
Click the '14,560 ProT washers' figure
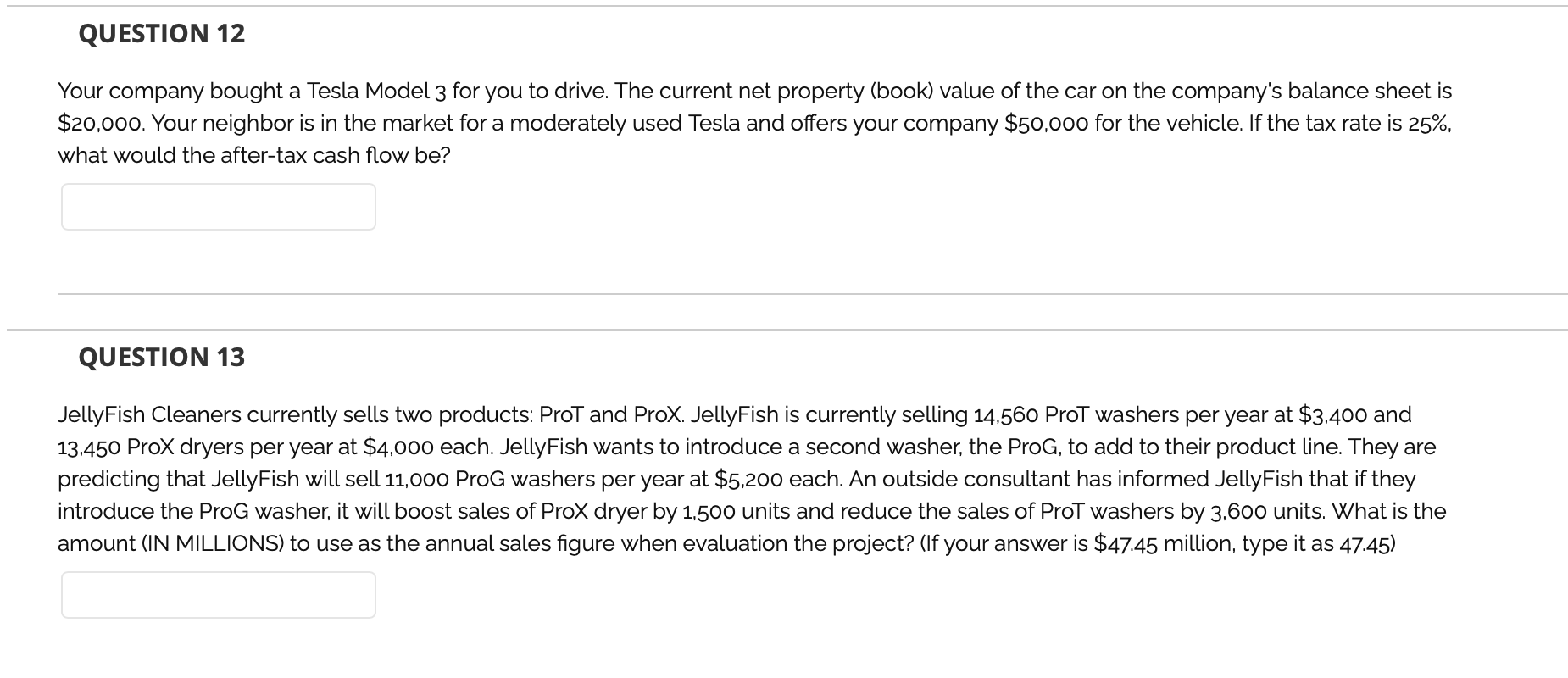(1085, 414)
